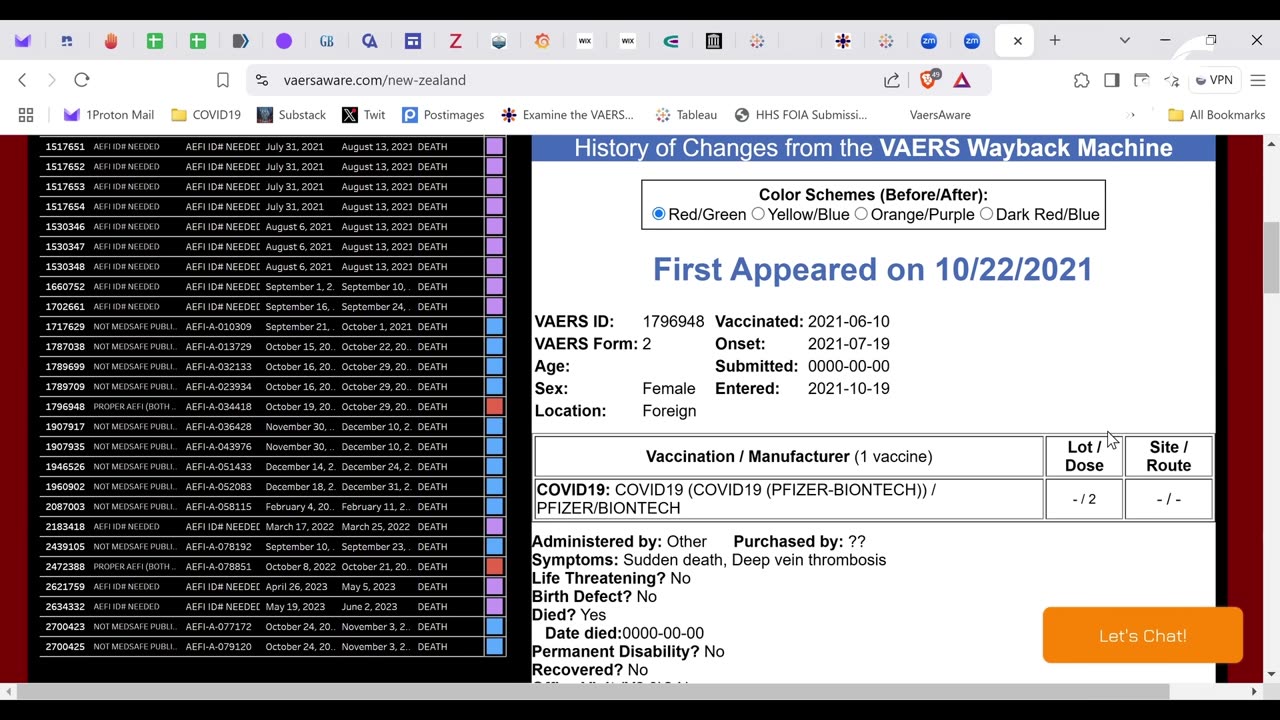Open the Twit bookmark with the X icon

tap(363, 115)
